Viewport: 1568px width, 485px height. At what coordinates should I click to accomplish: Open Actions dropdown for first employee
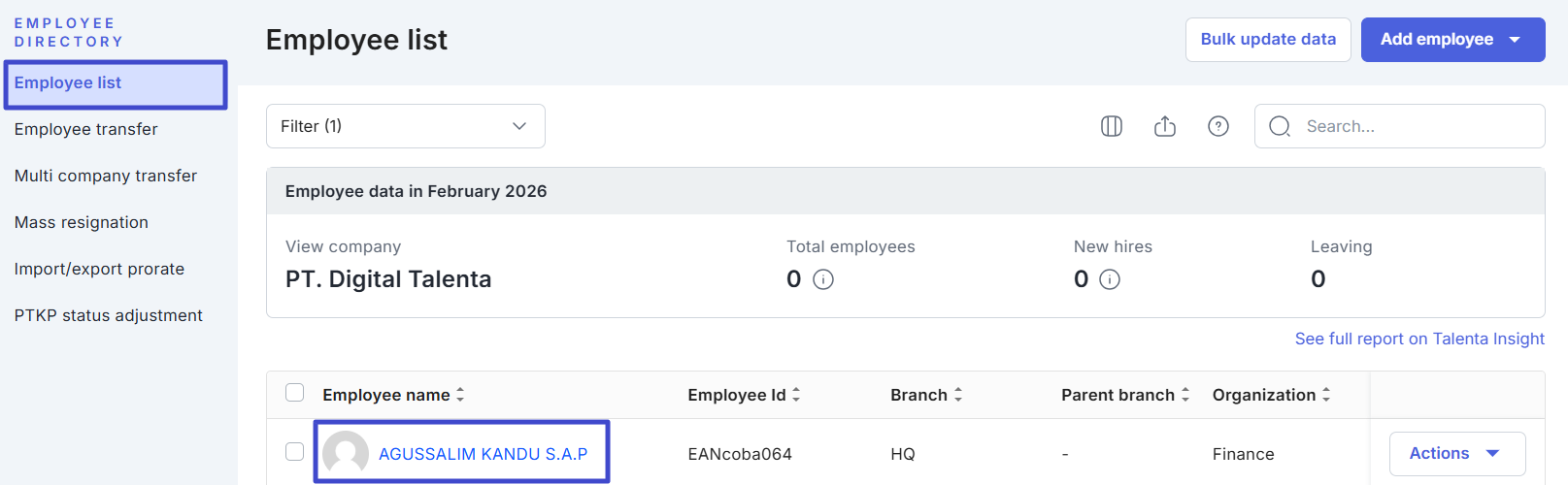[1456, 453]
